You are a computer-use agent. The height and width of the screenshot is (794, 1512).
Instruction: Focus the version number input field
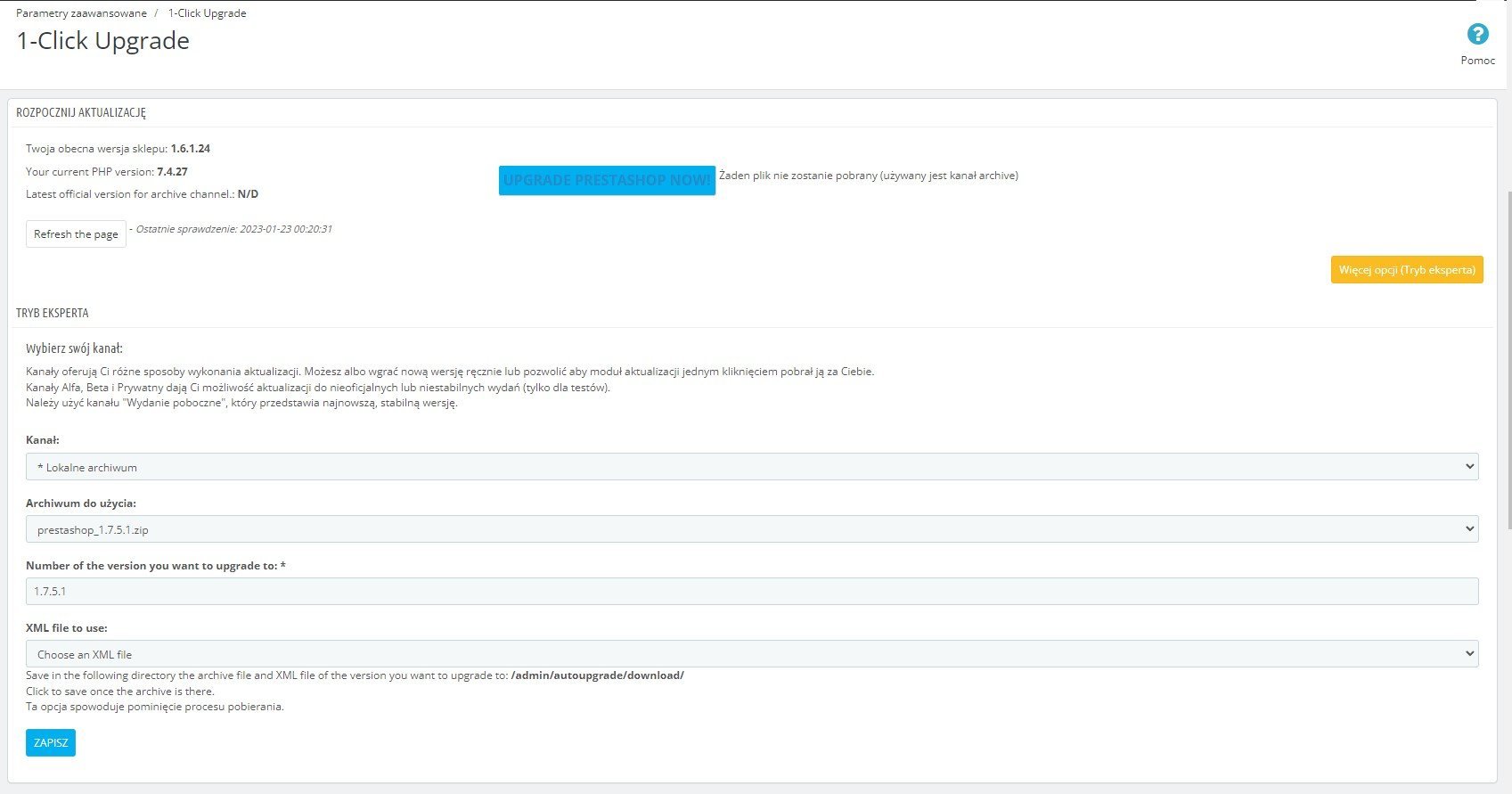pyautogui.click(x=752, y=591)
